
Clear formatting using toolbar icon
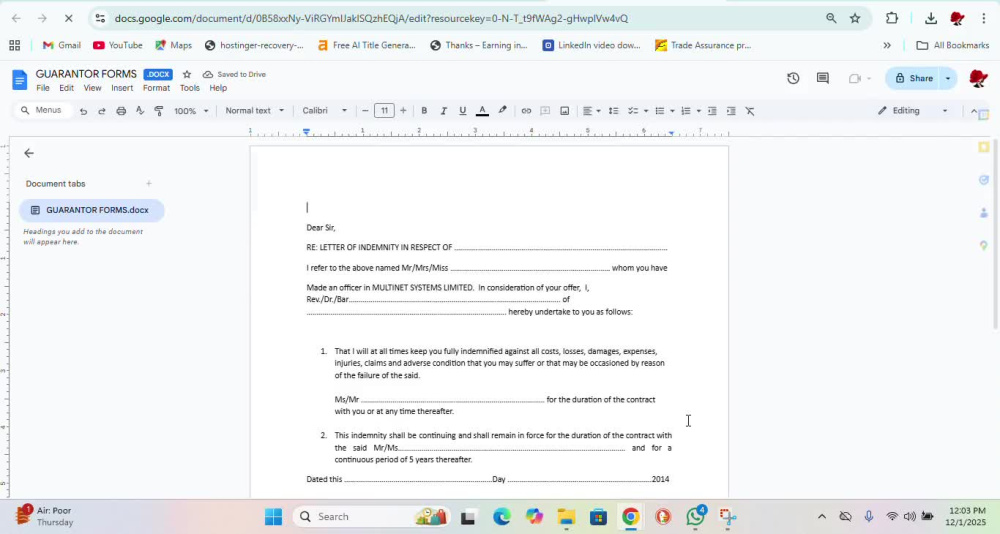coord(750,111)
